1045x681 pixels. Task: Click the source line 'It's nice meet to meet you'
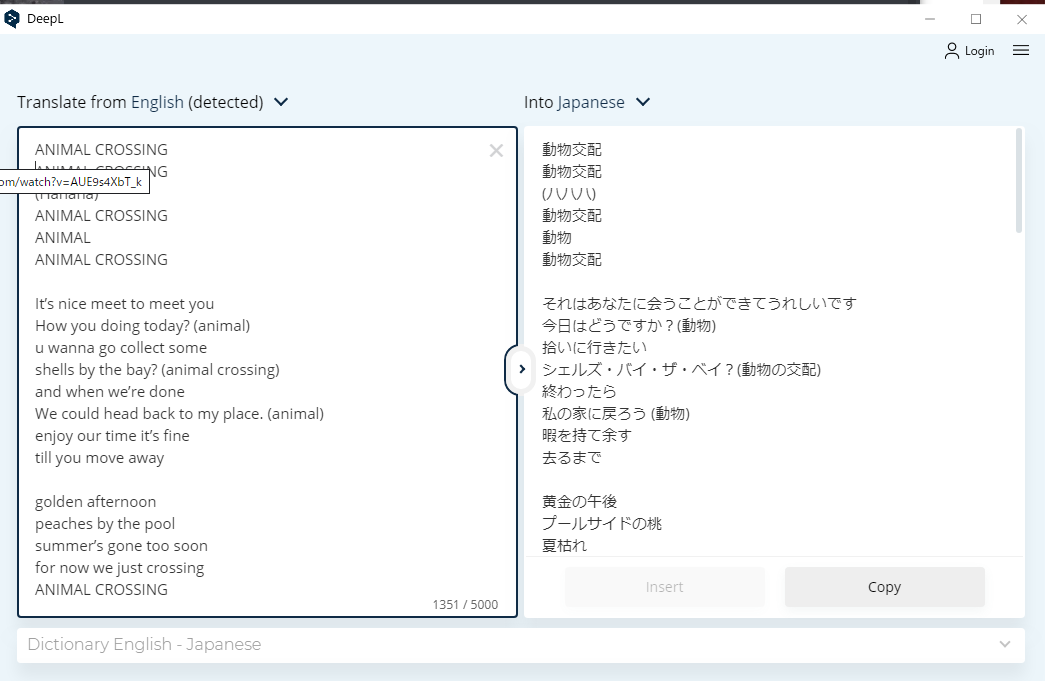coord(125,304)
